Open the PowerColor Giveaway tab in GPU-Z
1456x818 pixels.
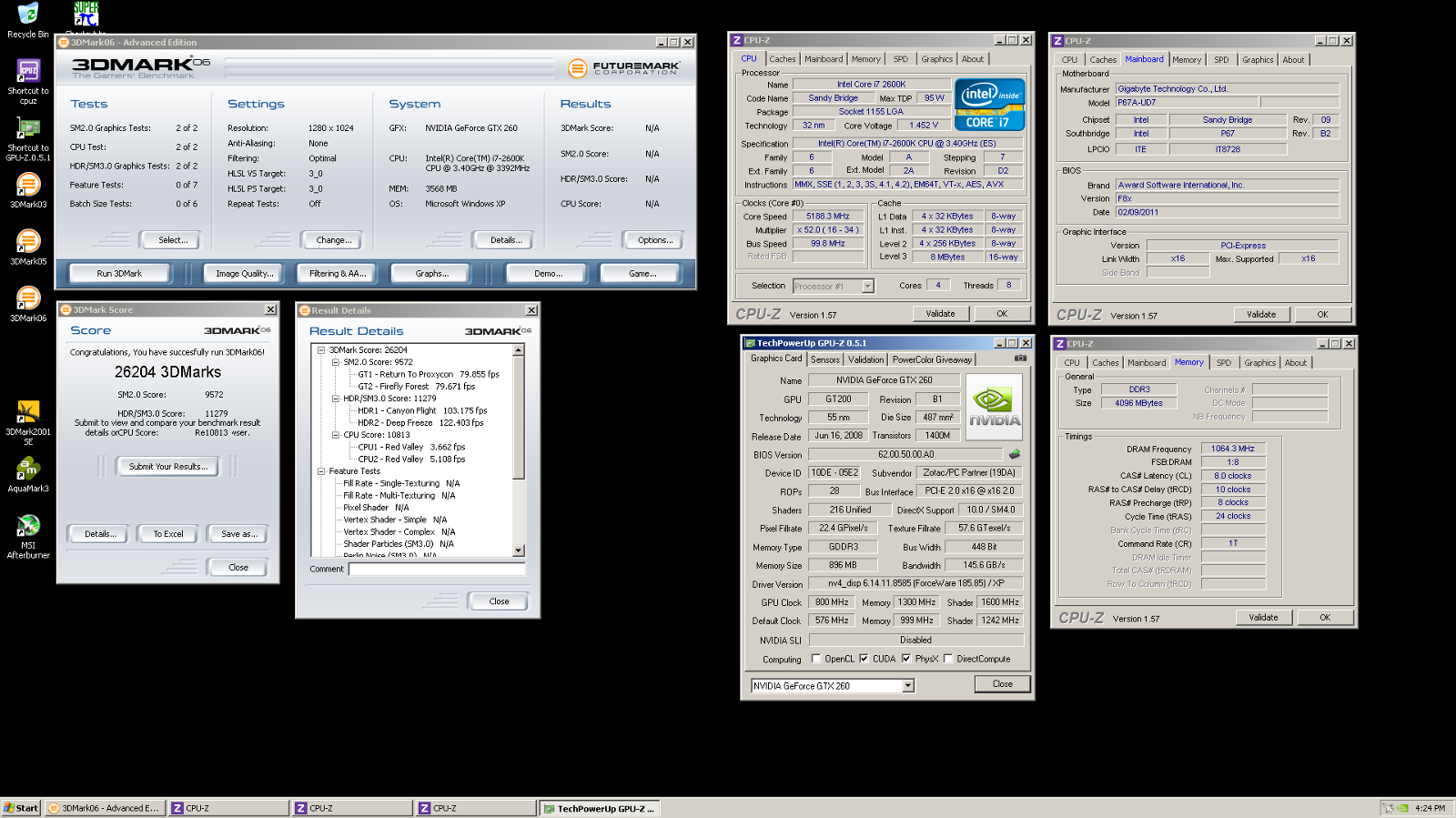coord(932,359)
